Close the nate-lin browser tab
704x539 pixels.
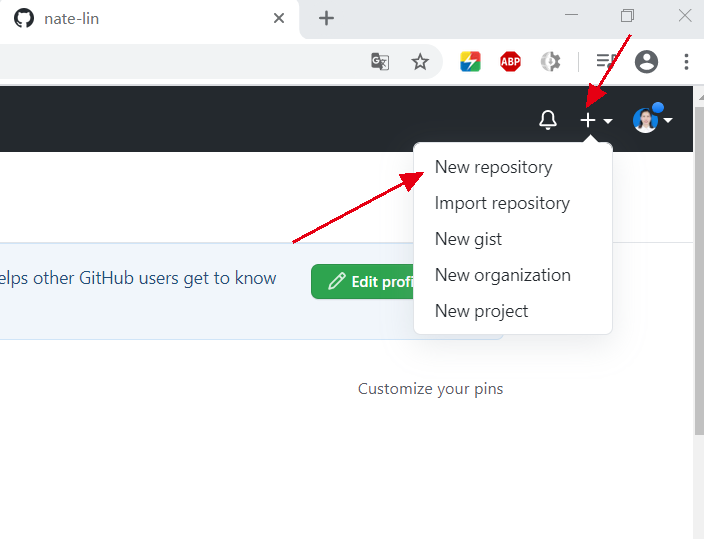[x=279, y=18]
